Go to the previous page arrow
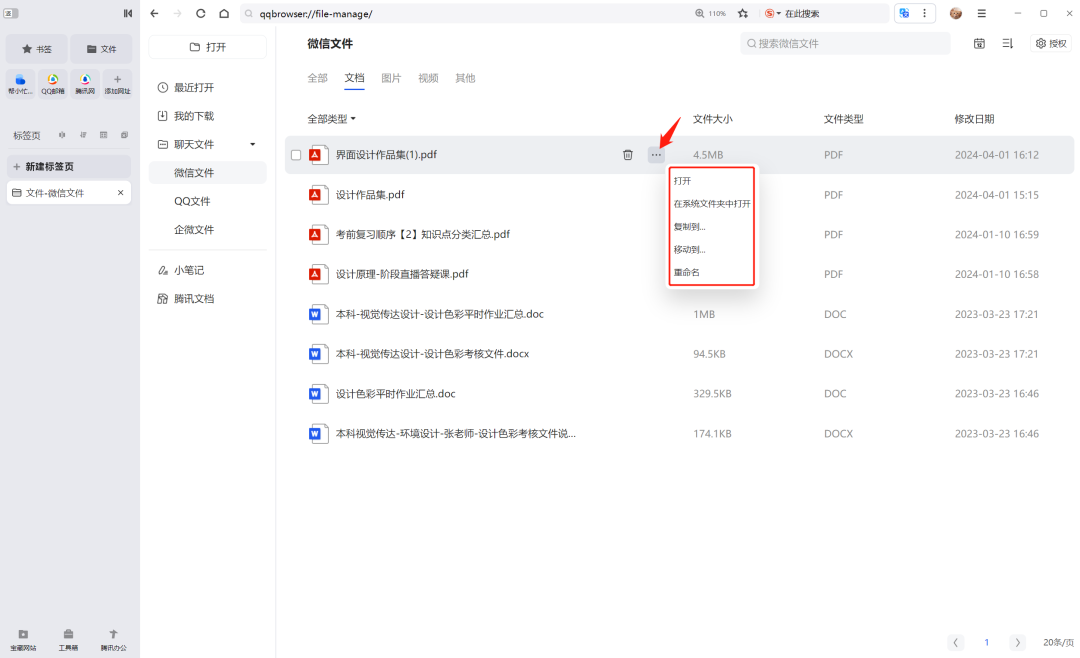The width and height of the screenshot is (1080, 658). [x=955, y=642]
